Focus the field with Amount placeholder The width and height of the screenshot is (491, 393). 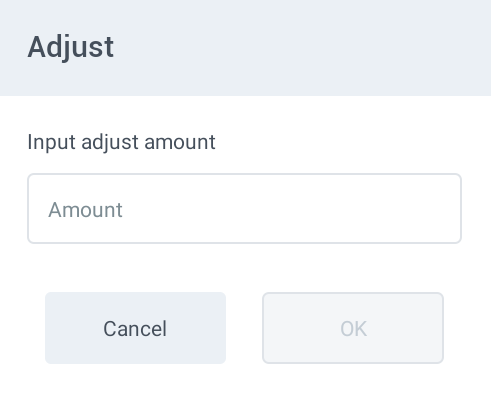pos(244,209)
